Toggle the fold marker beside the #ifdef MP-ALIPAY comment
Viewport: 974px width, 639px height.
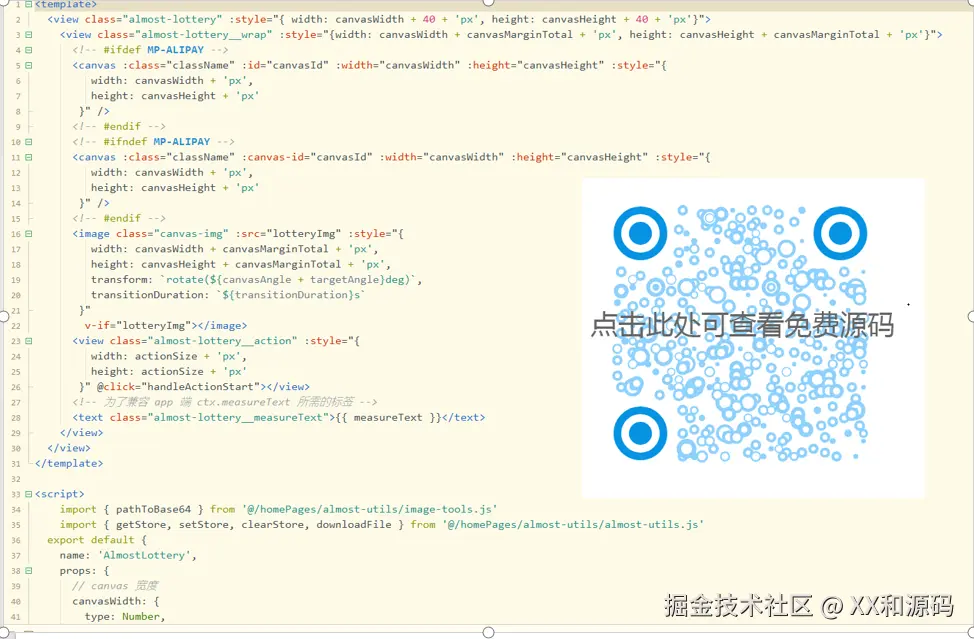click(x=29, y=50)
